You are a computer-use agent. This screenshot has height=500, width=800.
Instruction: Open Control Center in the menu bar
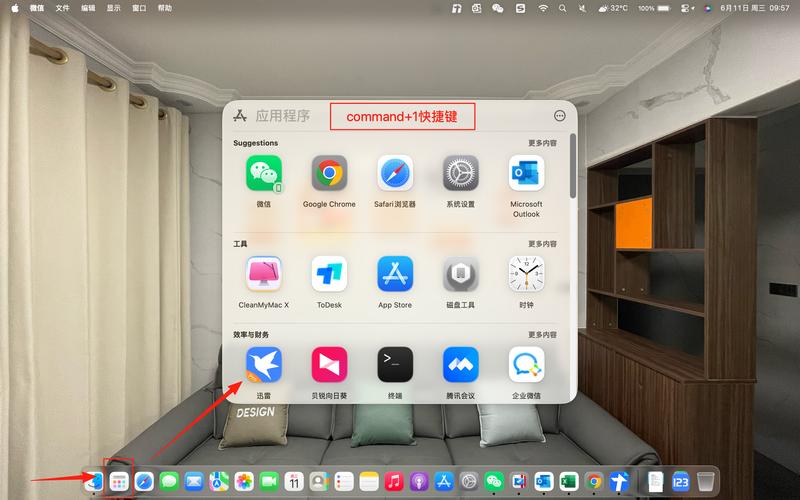[687, 8]
